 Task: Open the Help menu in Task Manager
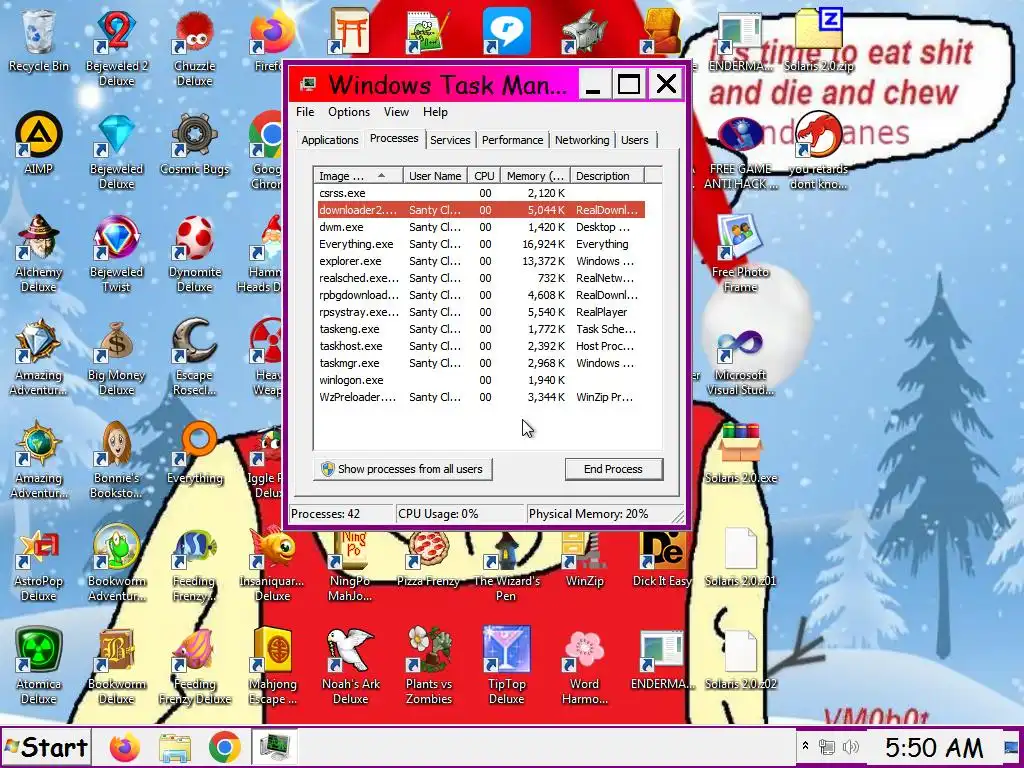[435, 112]
